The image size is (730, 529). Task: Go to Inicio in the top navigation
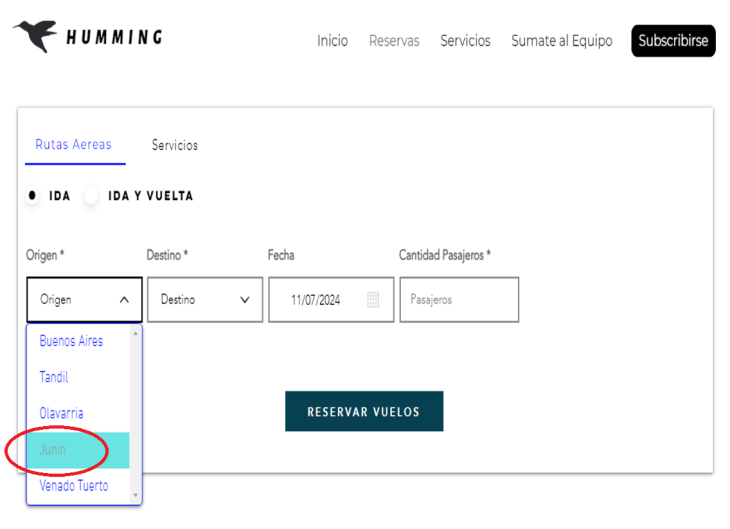click(x=332, y=41)
